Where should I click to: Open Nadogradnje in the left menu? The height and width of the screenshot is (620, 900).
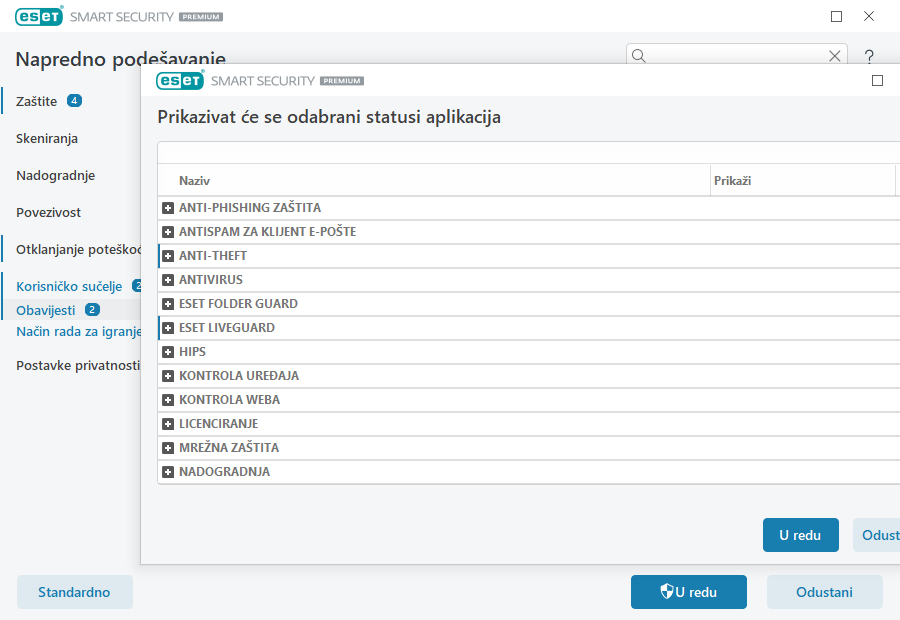[x=55, y=176]
